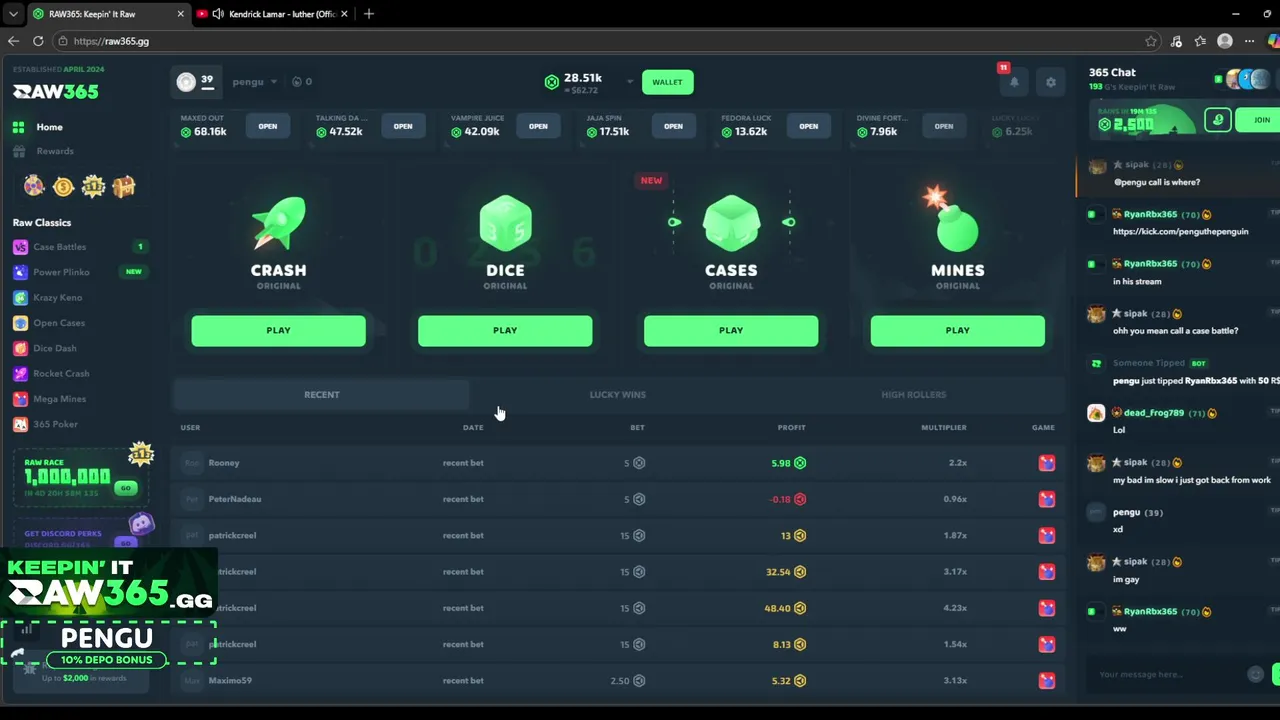1280x720 pixels.
Task: Open the browser profile icon
Action: (x=1225, y=41)
